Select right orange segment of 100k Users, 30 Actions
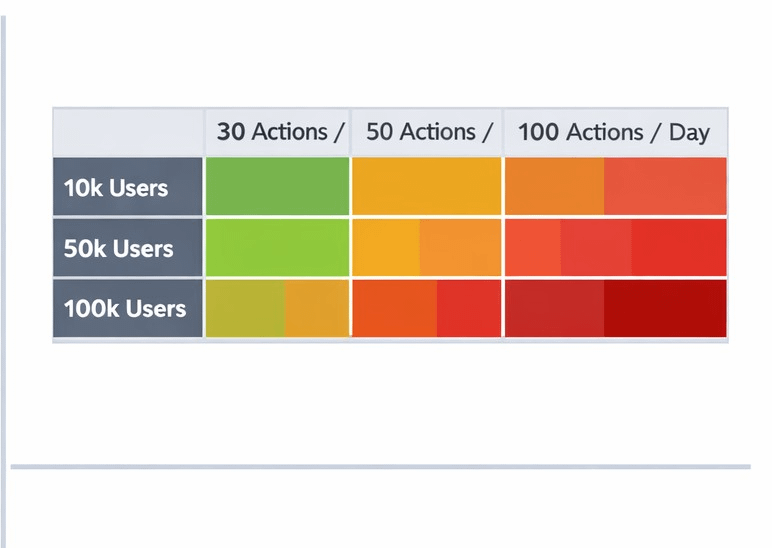Image resolution: width=772 pixels, height=548 pixels. coord(316,309)
